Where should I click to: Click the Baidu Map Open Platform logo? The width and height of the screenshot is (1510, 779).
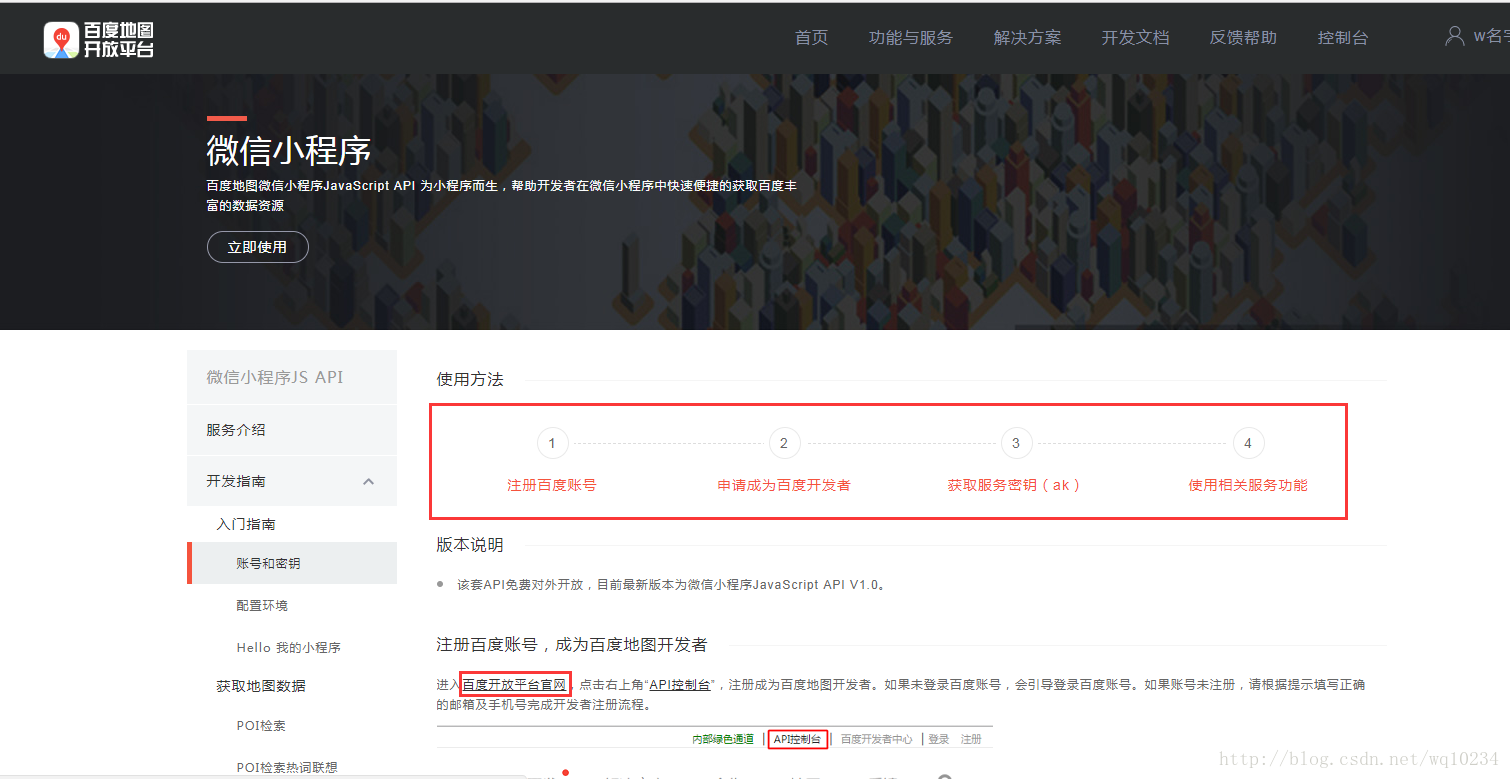point(99,40)
